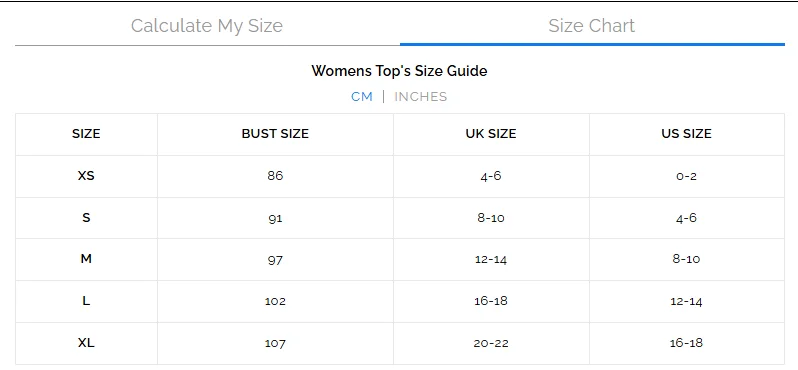
Task: Select the XS size row label
Action: pos(86,176)
